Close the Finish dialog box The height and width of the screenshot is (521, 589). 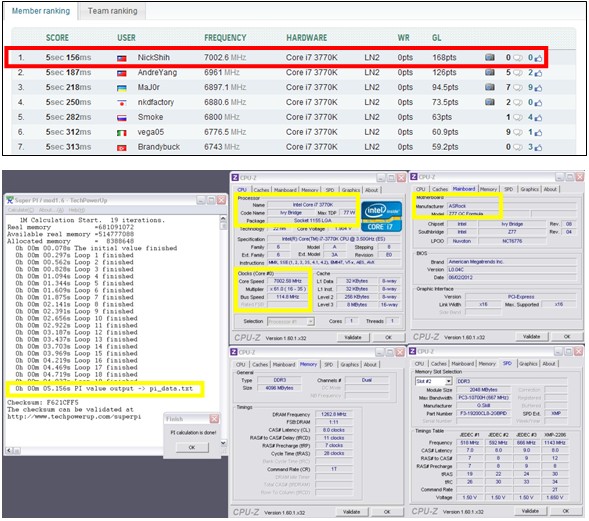[x=214, y=419]
